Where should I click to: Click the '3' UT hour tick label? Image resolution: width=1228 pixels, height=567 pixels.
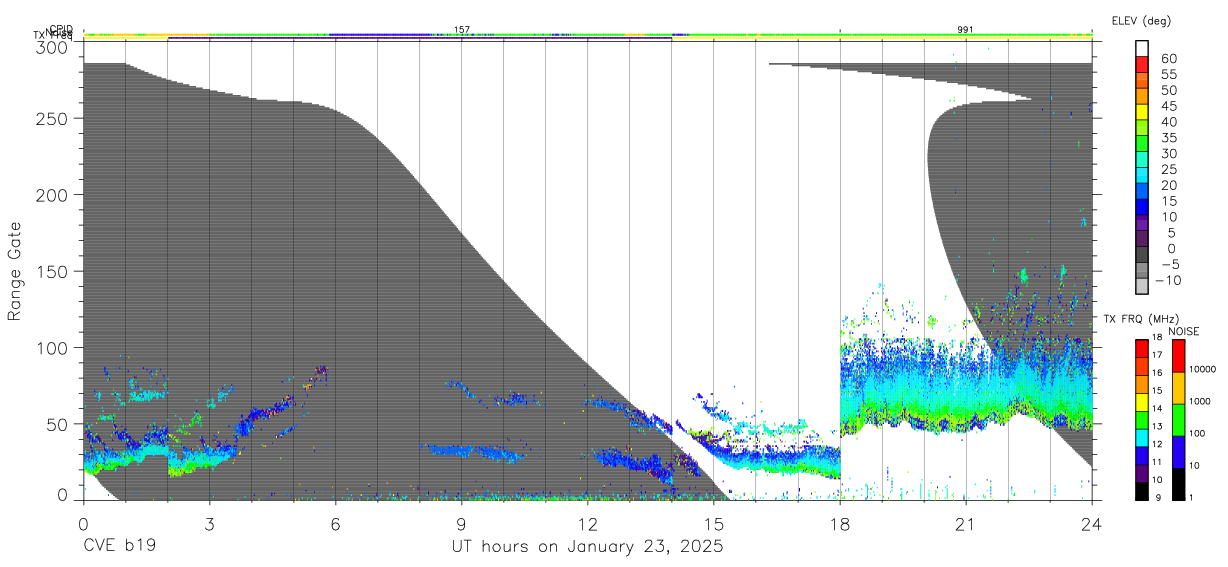[x=209, y=524]
